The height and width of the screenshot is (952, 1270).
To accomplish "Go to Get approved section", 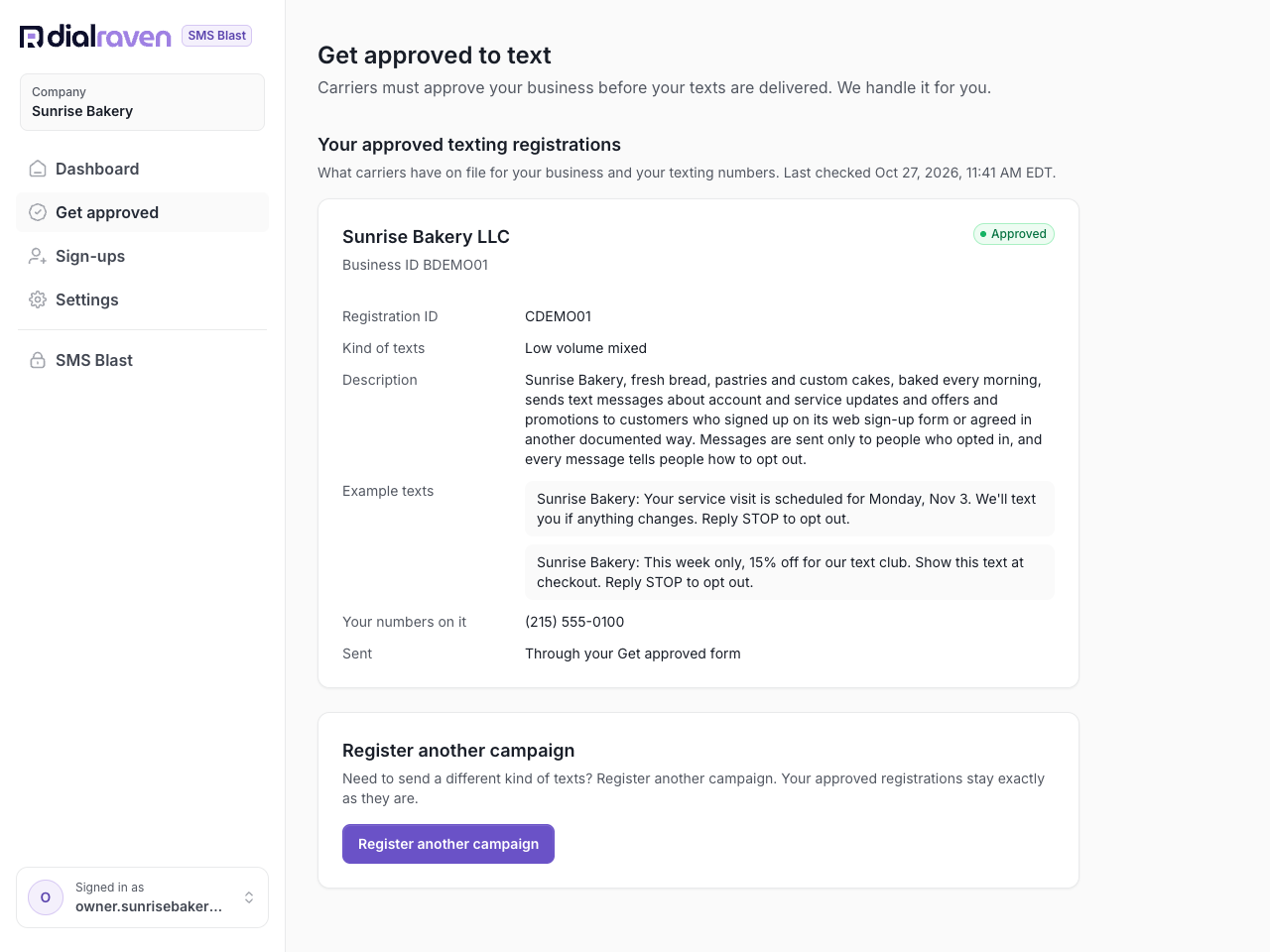I will 142,212.
